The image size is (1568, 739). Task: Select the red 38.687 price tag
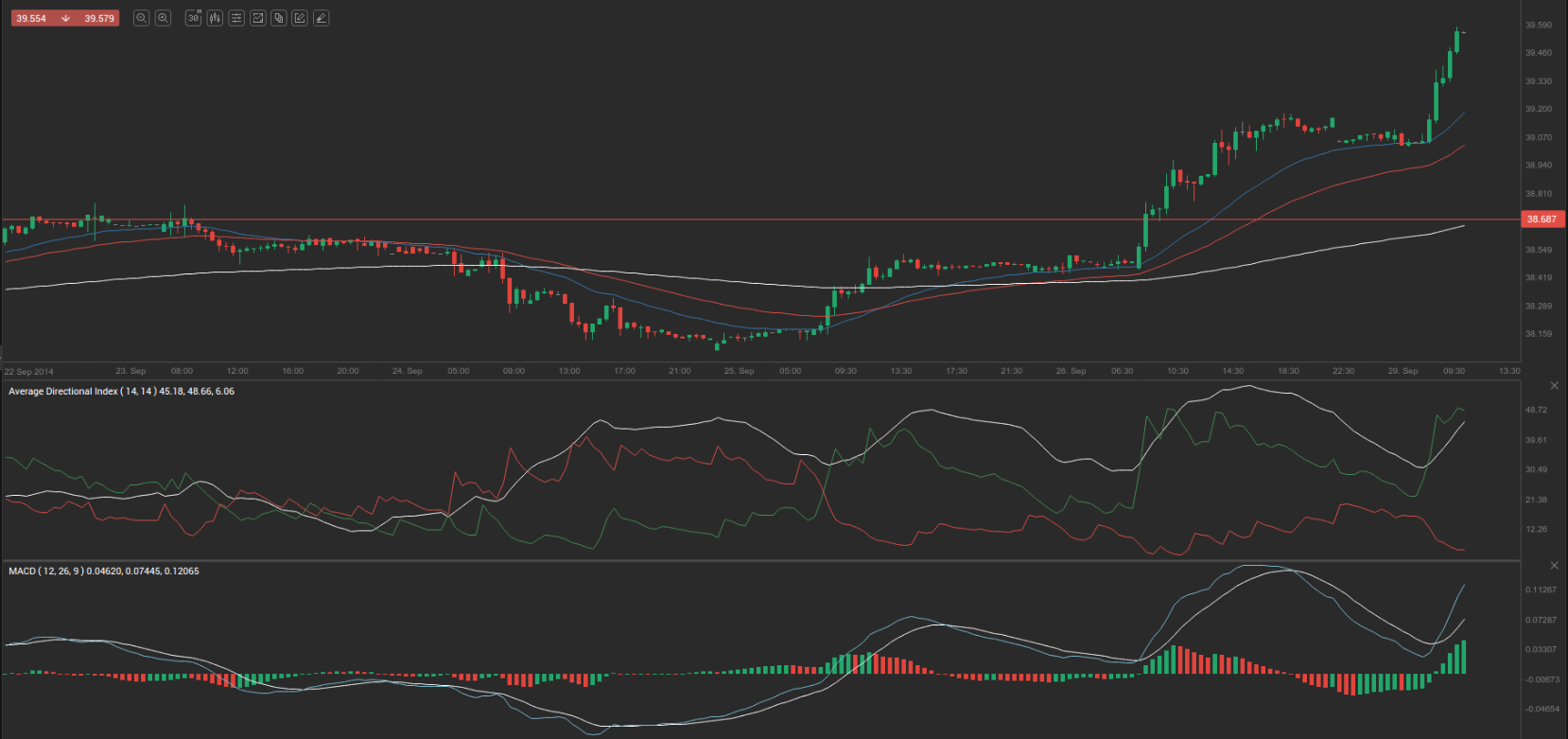coord(1542,219)
